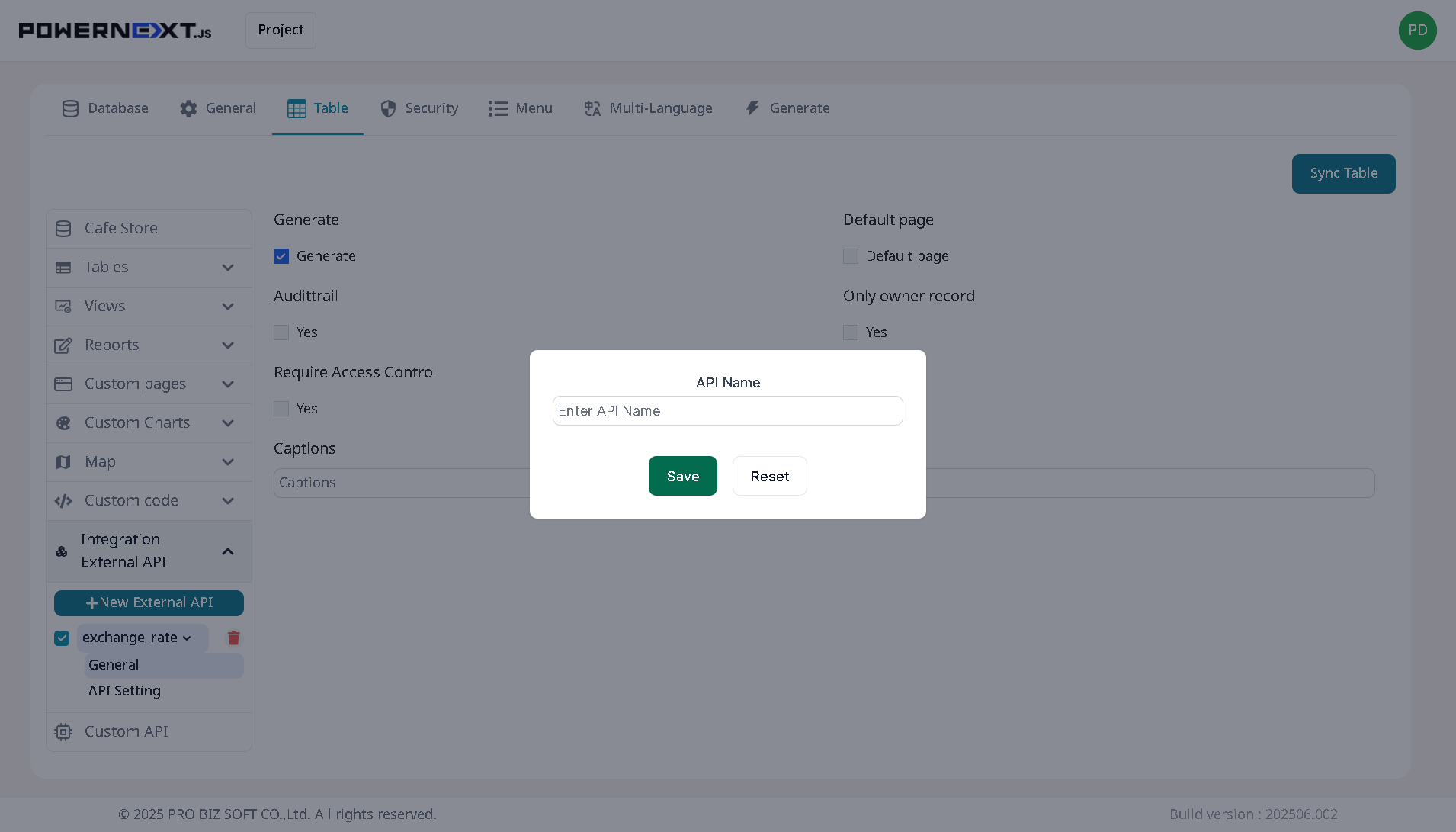Switch to the Generate tab
1456x832 pixels.
(x=787, y=108)
